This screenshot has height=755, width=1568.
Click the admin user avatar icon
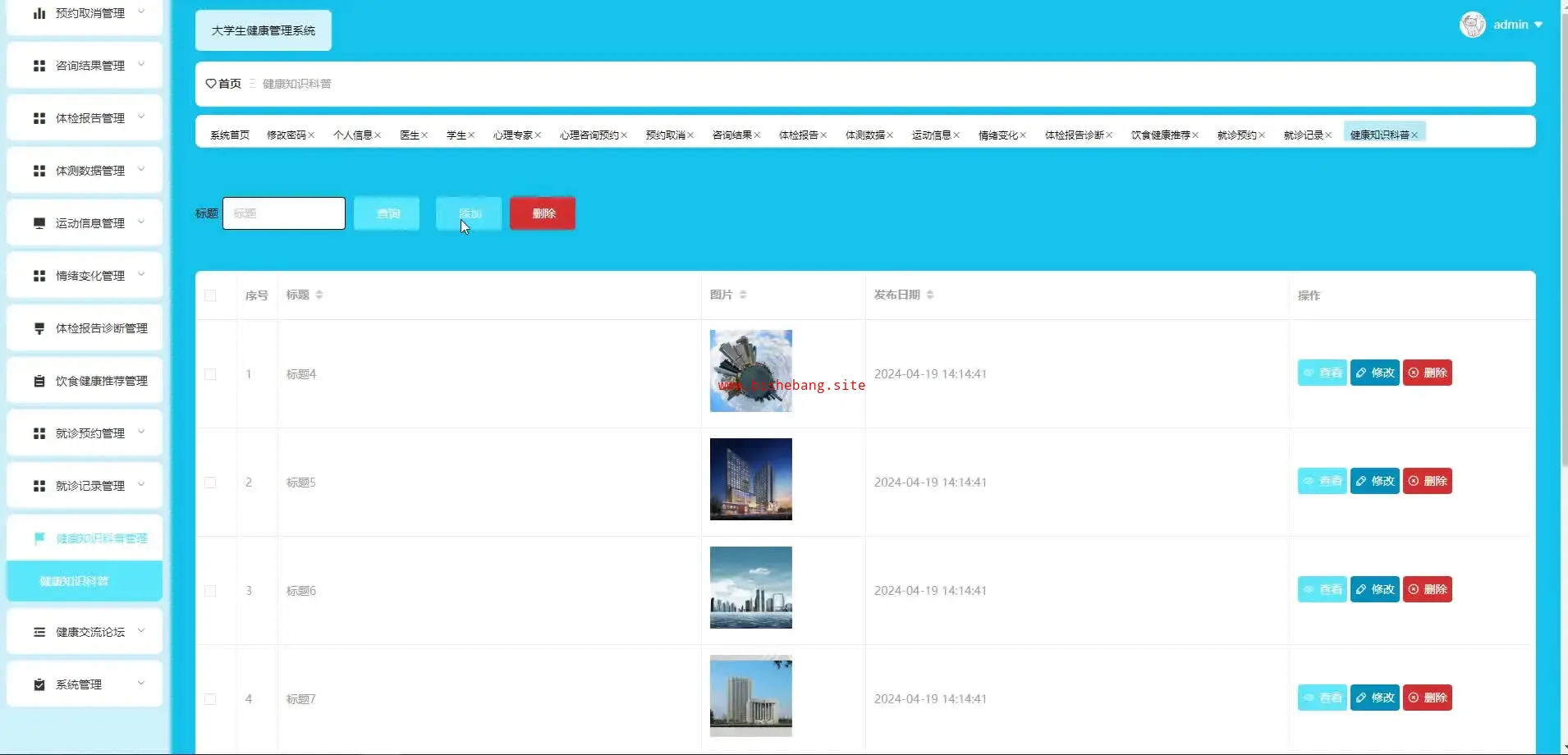click(x=1472, y=25)
